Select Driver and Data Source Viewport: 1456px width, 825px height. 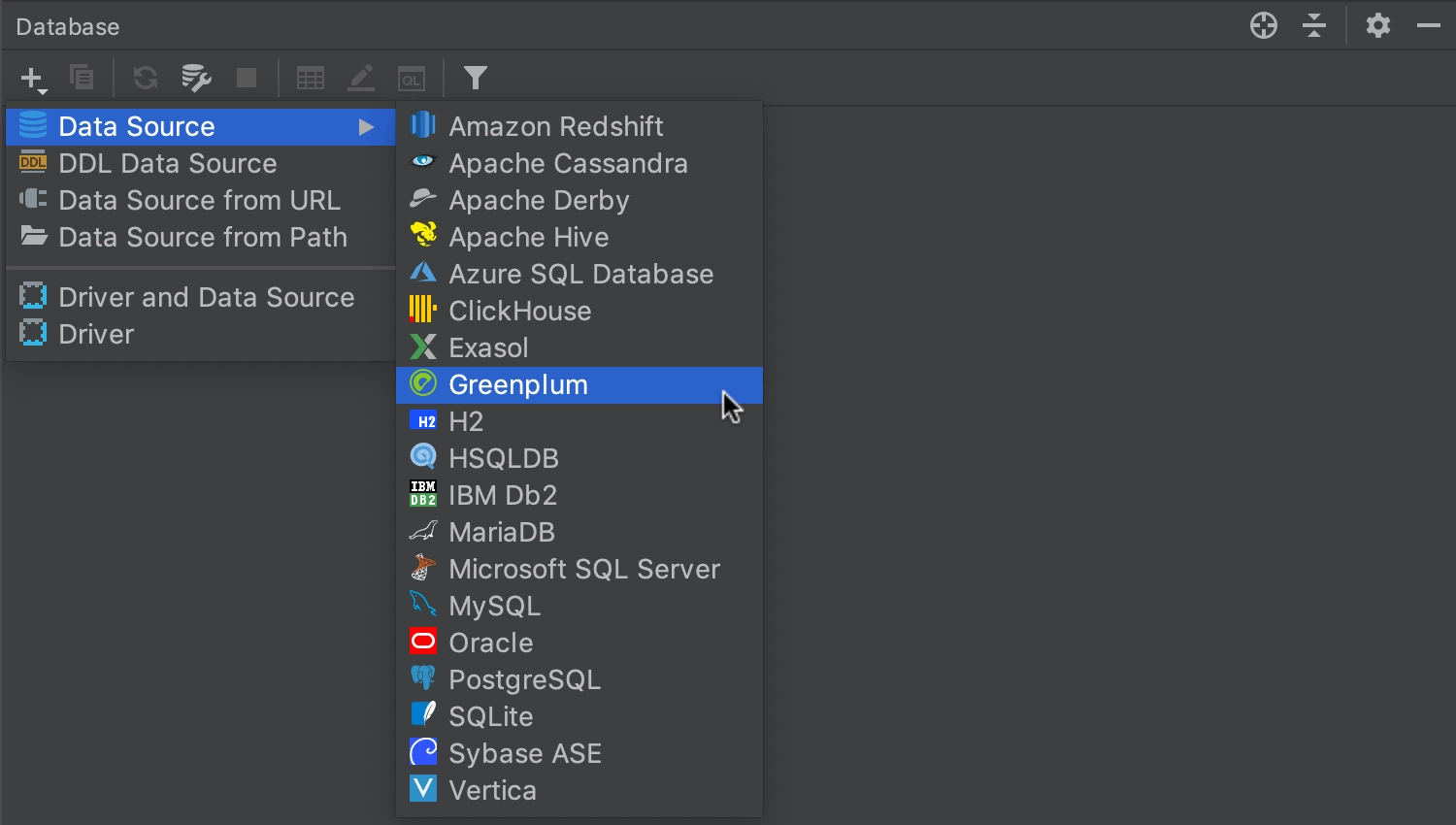click(x=201, y=298)
